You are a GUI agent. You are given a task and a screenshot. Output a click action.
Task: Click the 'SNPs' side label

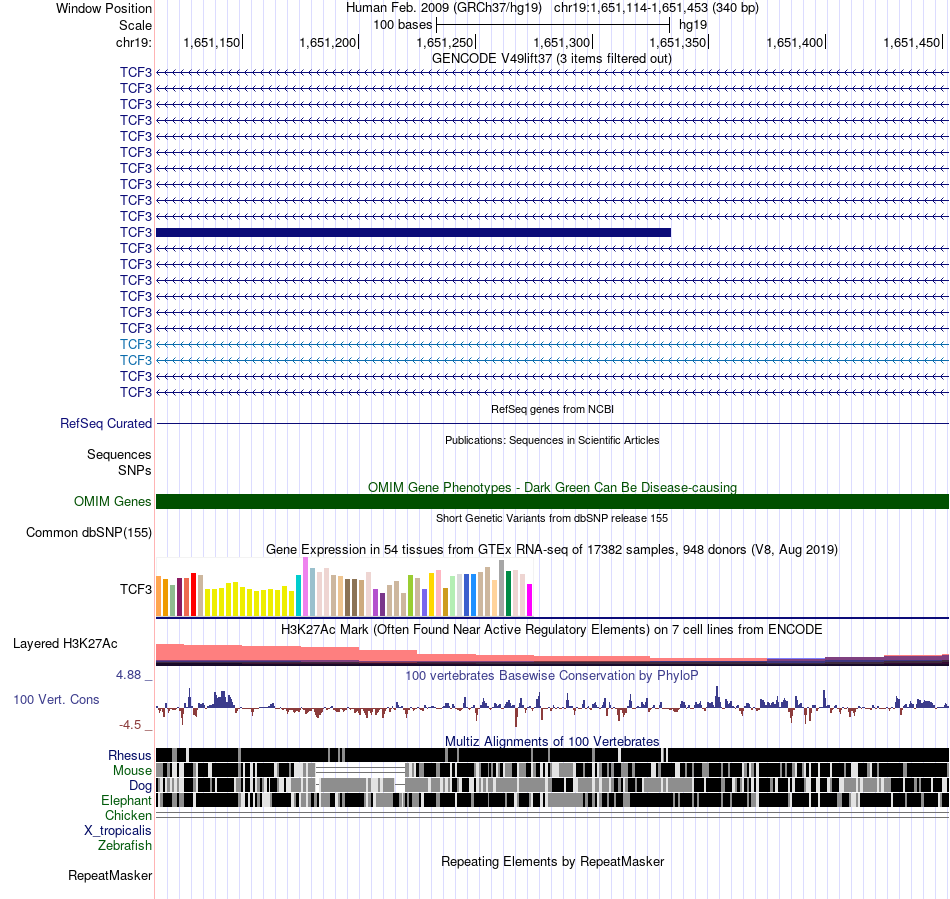coord(135,470)
